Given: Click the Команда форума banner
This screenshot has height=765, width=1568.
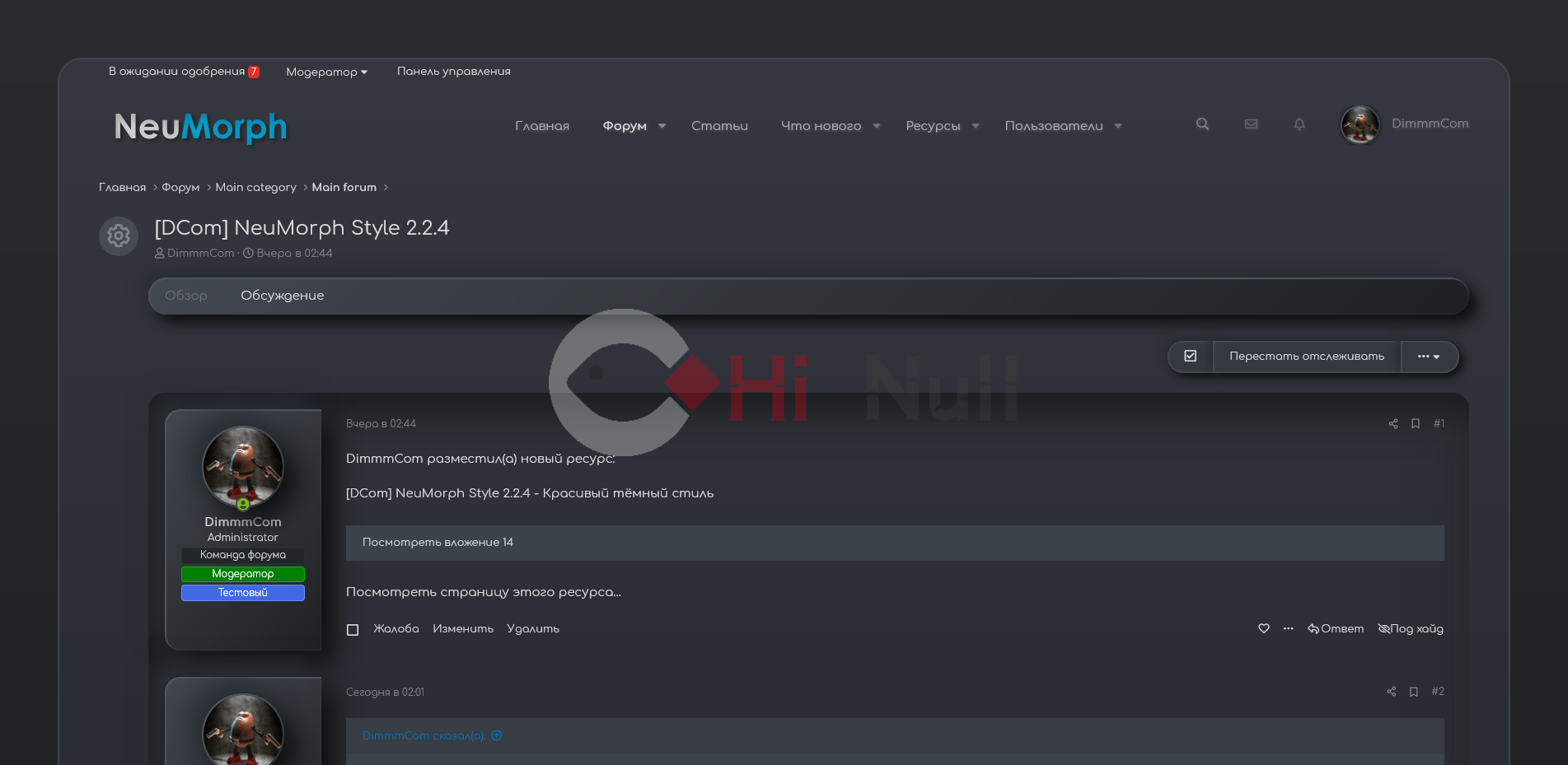Looking at the screenshot, I should 243,556.
